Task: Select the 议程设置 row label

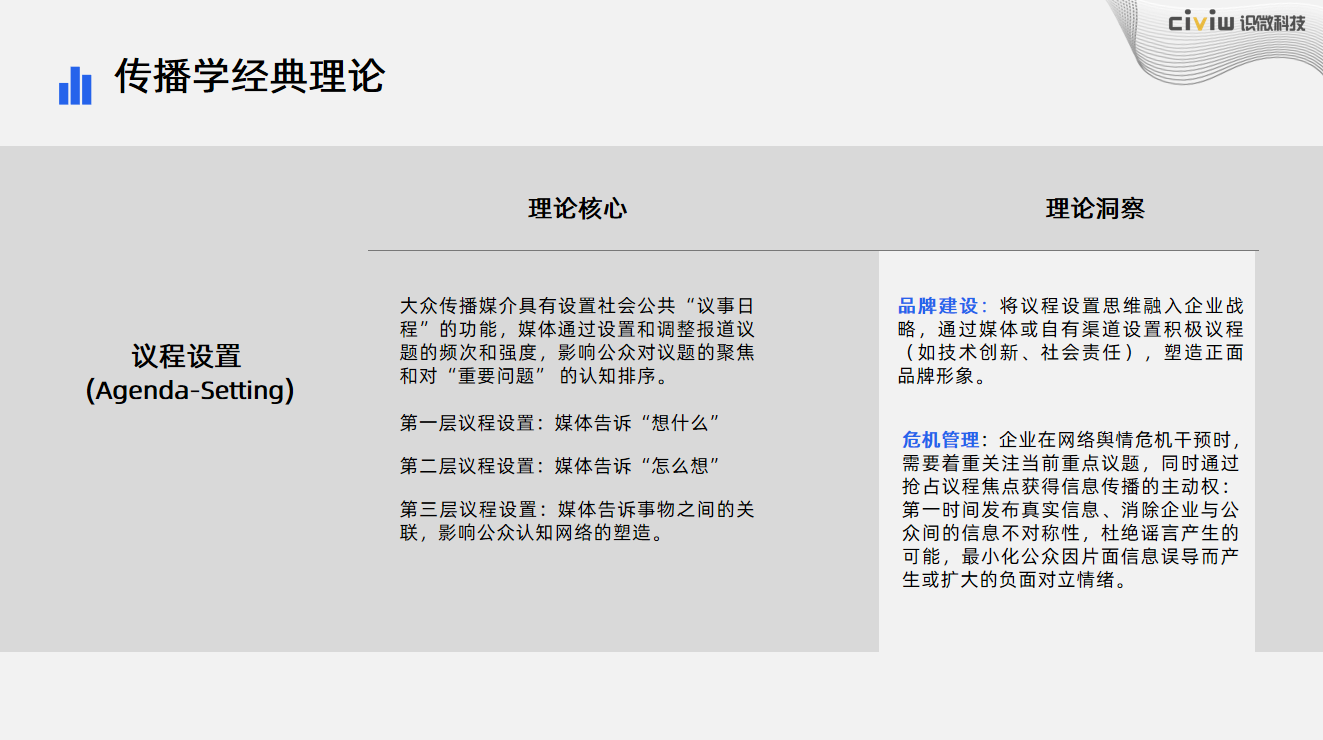Action: tap(187, 356)
